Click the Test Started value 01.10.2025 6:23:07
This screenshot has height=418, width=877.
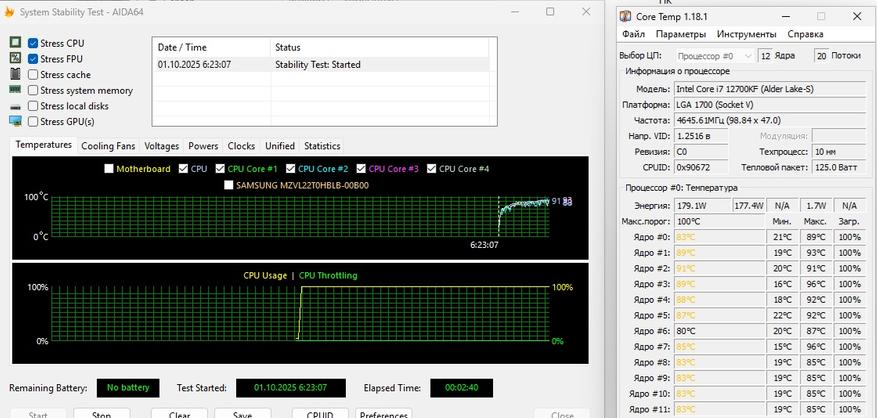coord(291,388)
